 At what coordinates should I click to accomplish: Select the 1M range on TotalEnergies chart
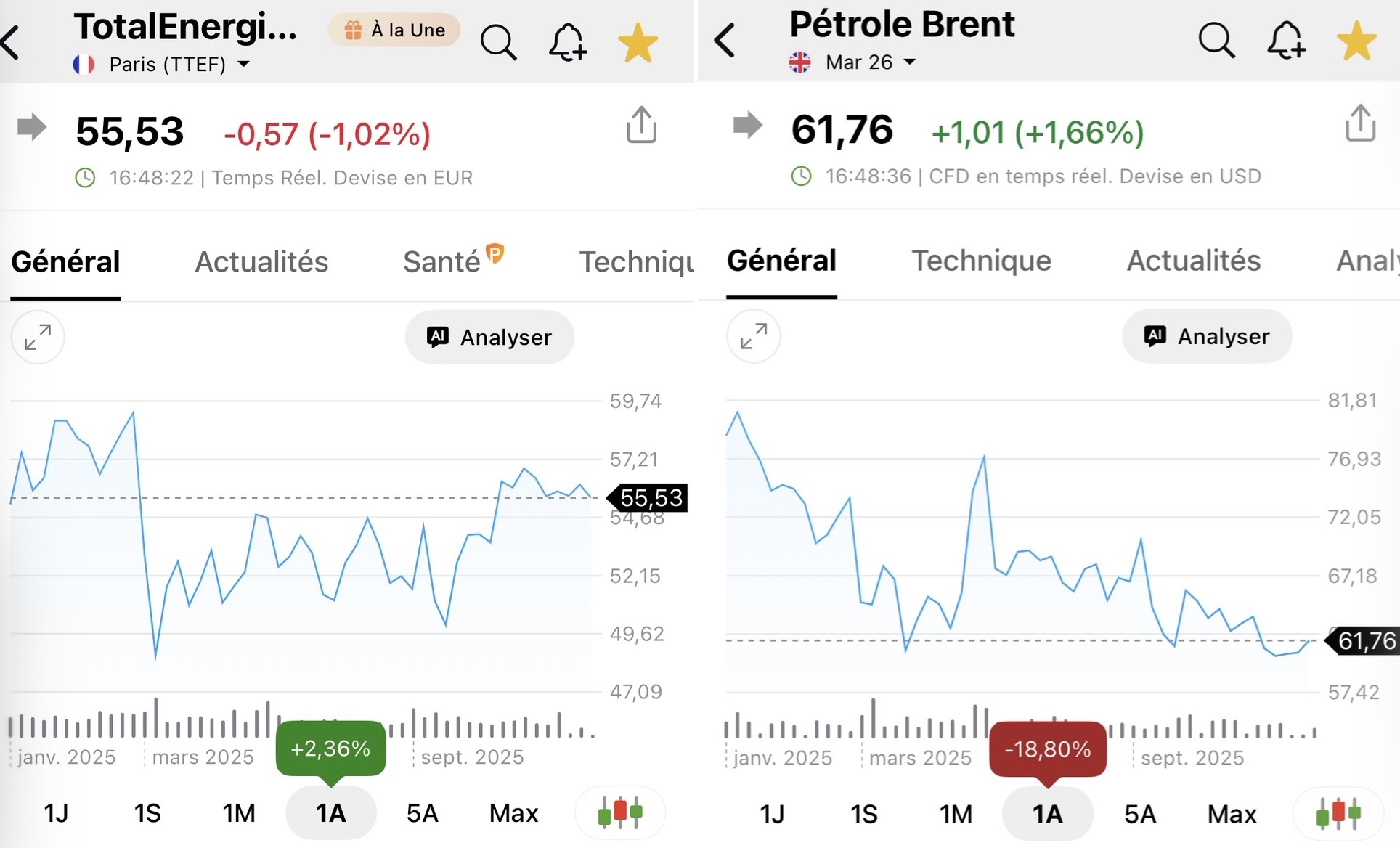pos(239,813)
